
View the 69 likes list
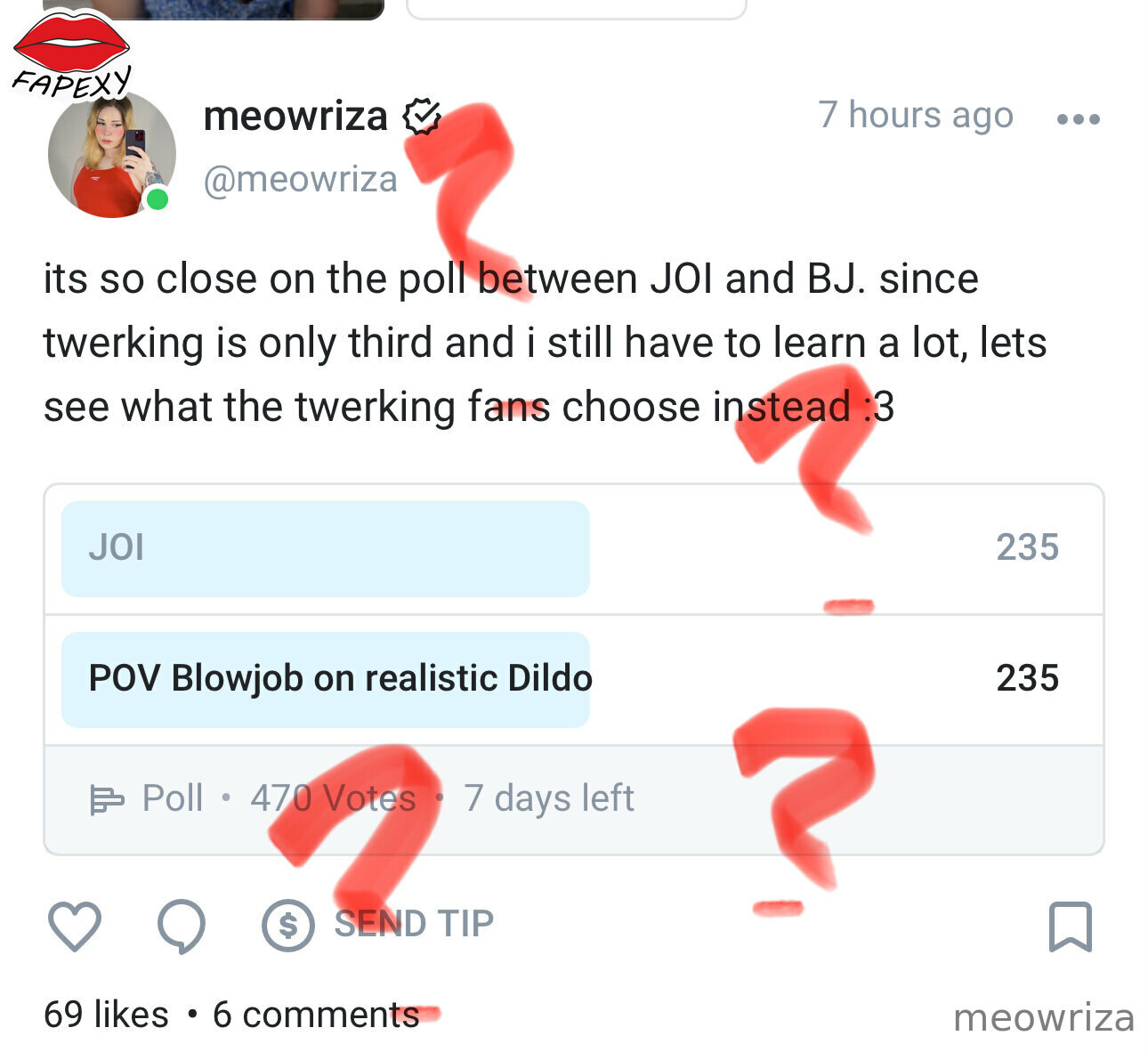tap(106, 1015)
